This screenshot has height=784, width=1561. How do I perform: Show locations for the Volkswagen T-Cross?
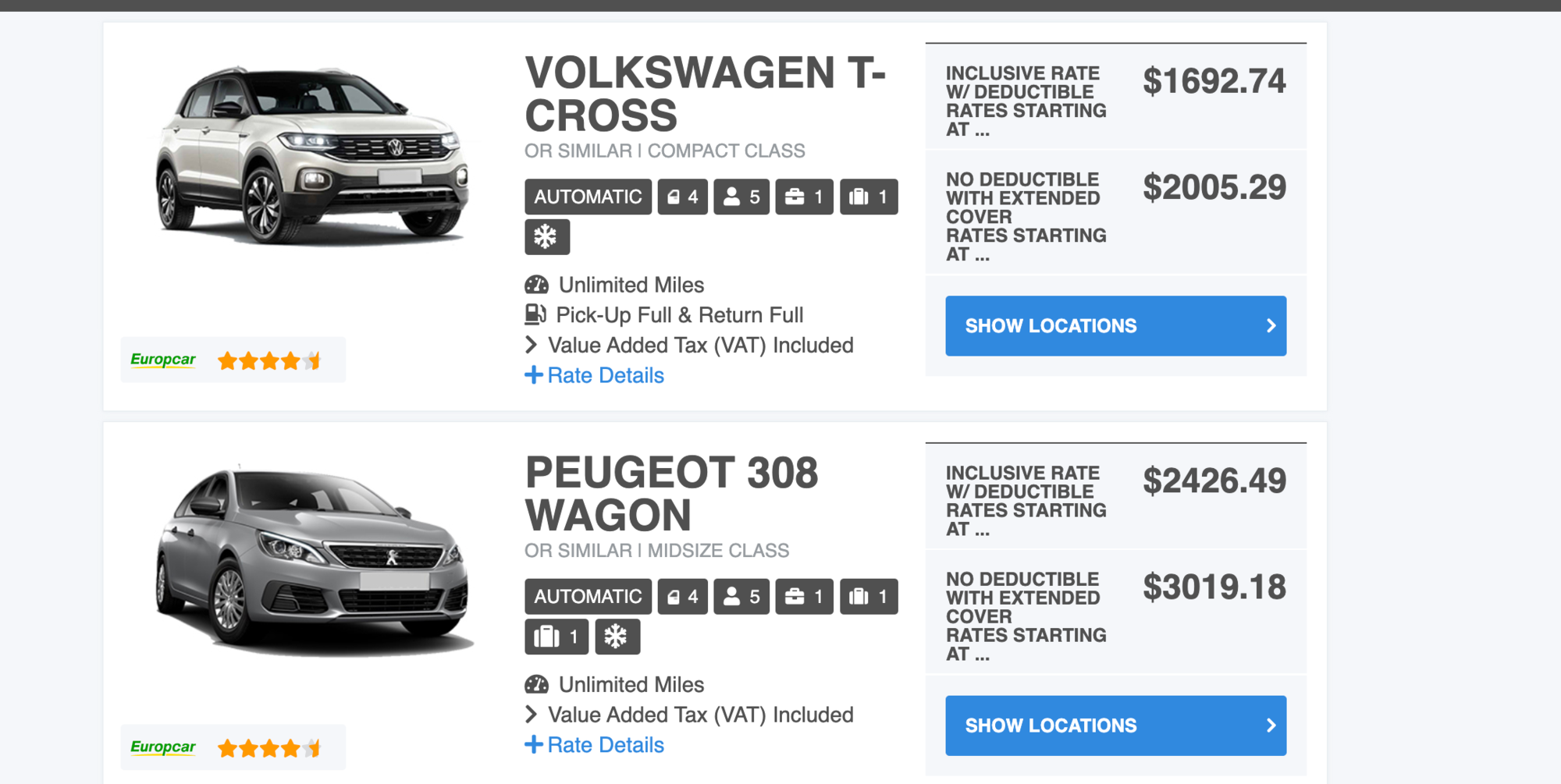point(1115,326)
